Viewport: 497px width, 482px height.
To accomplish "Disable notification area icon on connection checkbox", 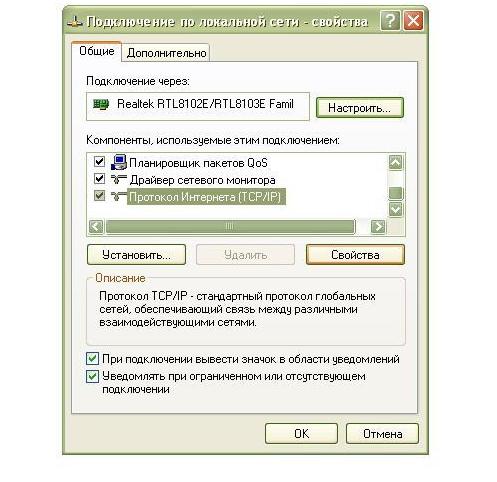I will 92,359.
